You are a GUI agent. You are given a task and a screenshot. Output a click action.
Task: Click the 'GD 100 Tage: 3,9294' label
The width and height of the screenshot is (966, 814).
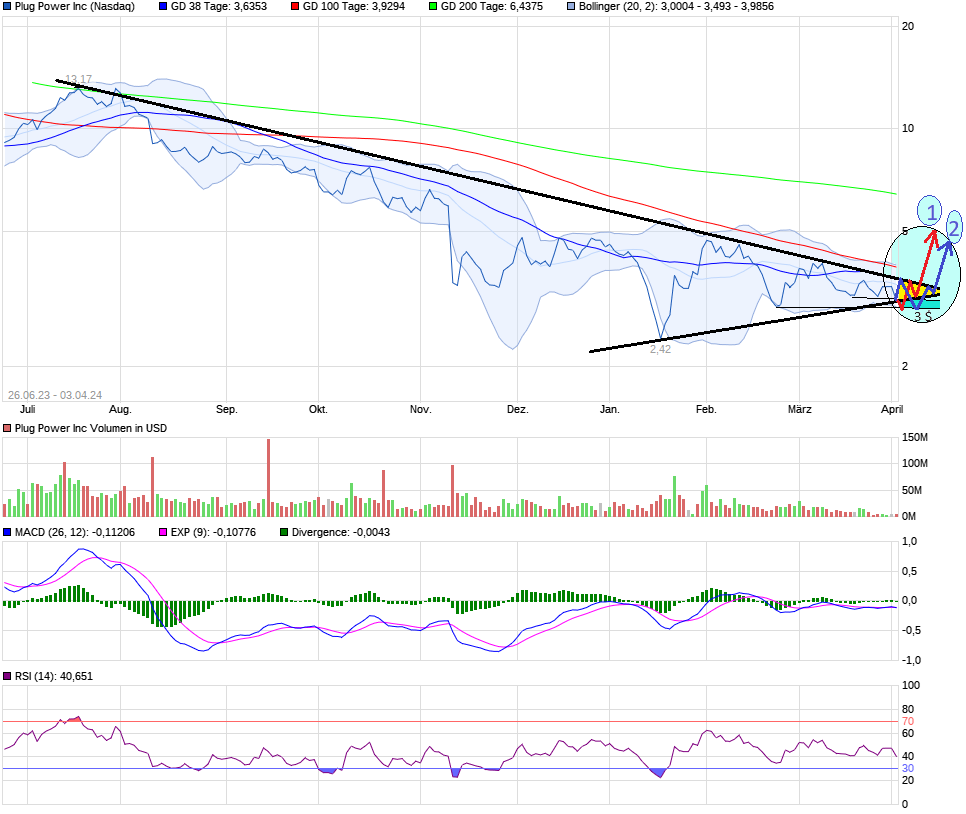tap(354, 6)
